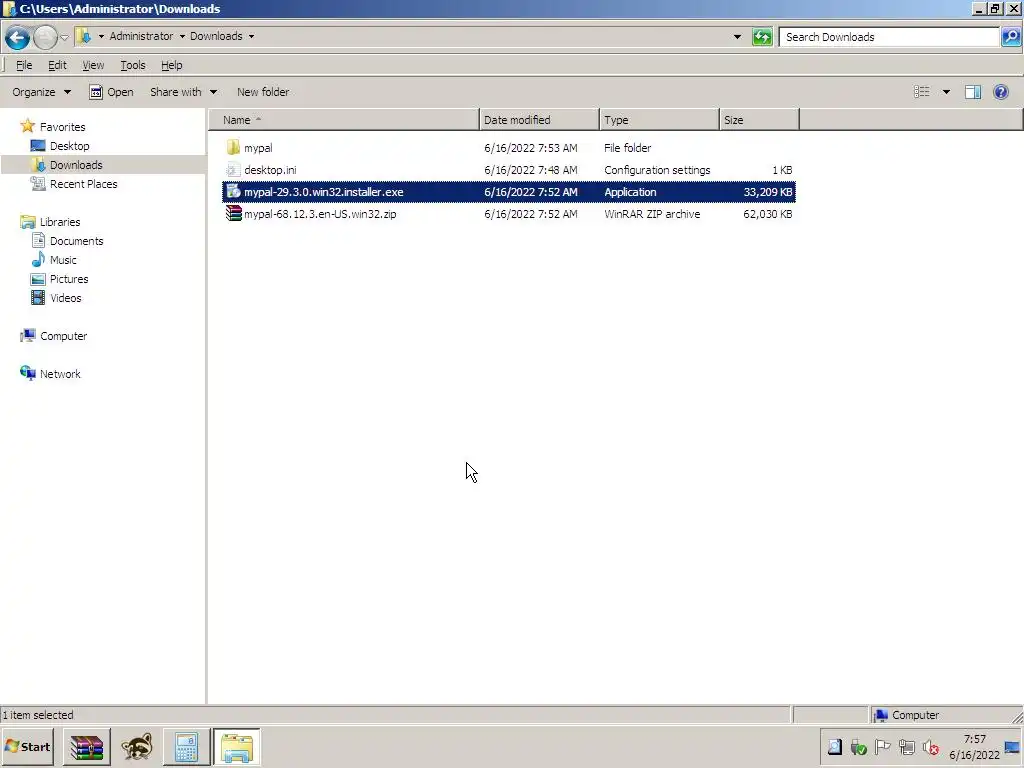The height and width of the screenshot is (768, 1024).
Task: Select the mypal-29.3.0 installer exe icon
Action: point(233,192)
